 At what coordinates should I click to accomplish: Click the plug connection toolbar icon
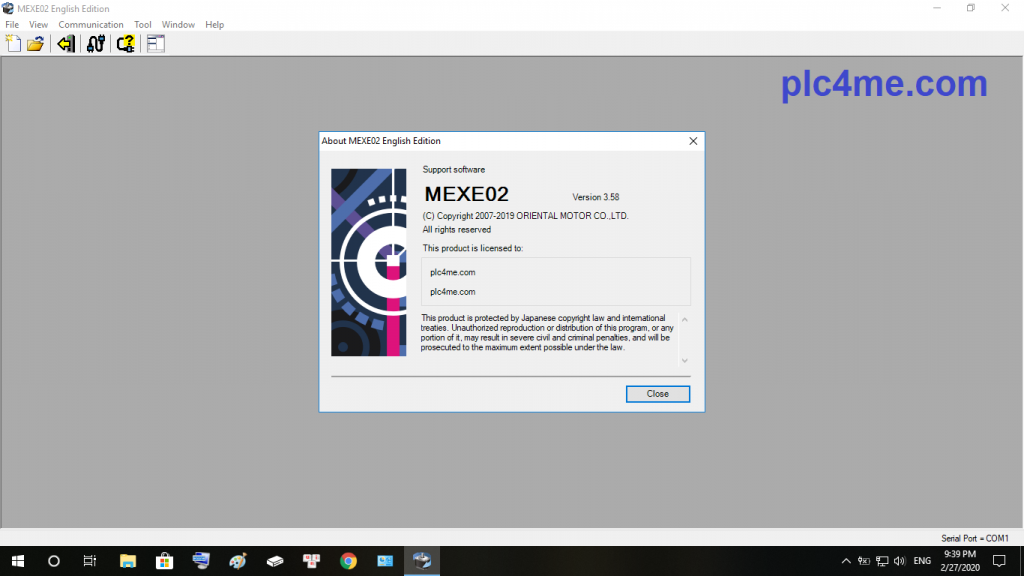click(95, 43)
